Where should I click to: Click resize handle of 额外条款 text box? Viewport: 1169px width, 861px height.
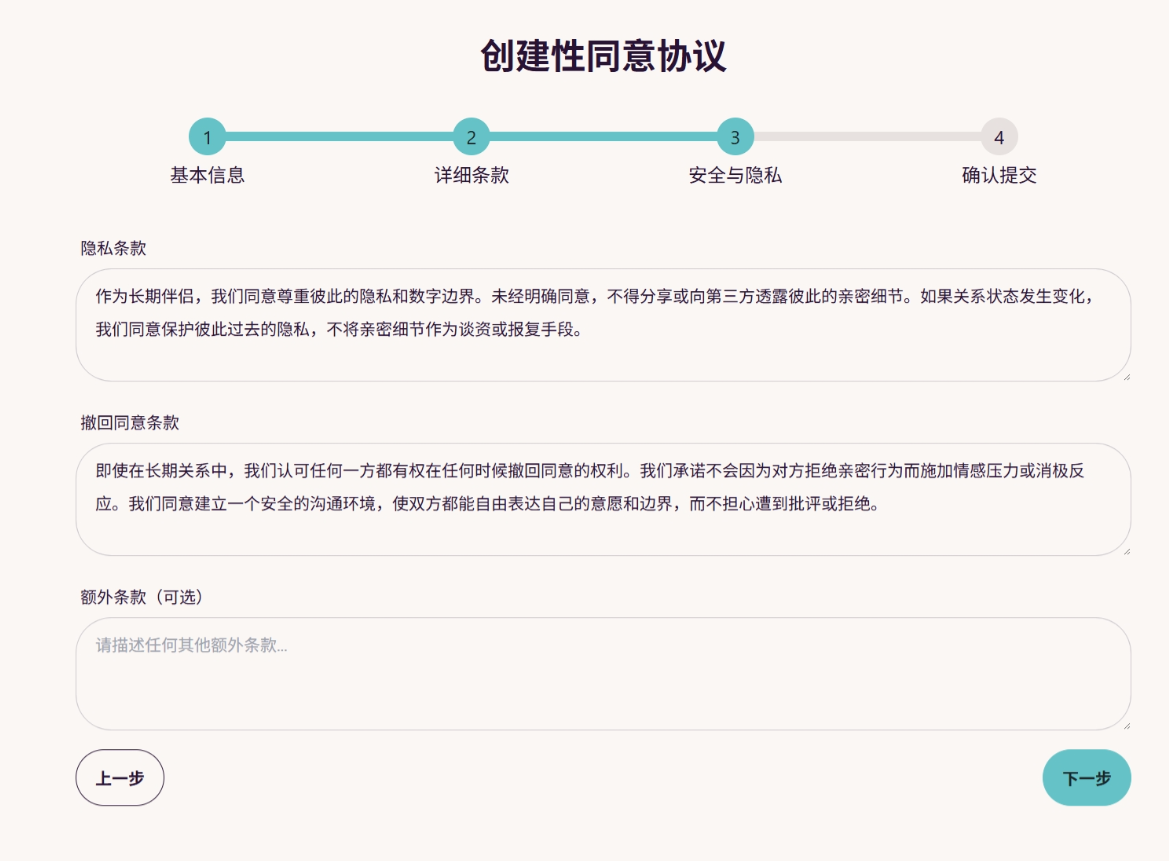click(x=1125, y=725)
